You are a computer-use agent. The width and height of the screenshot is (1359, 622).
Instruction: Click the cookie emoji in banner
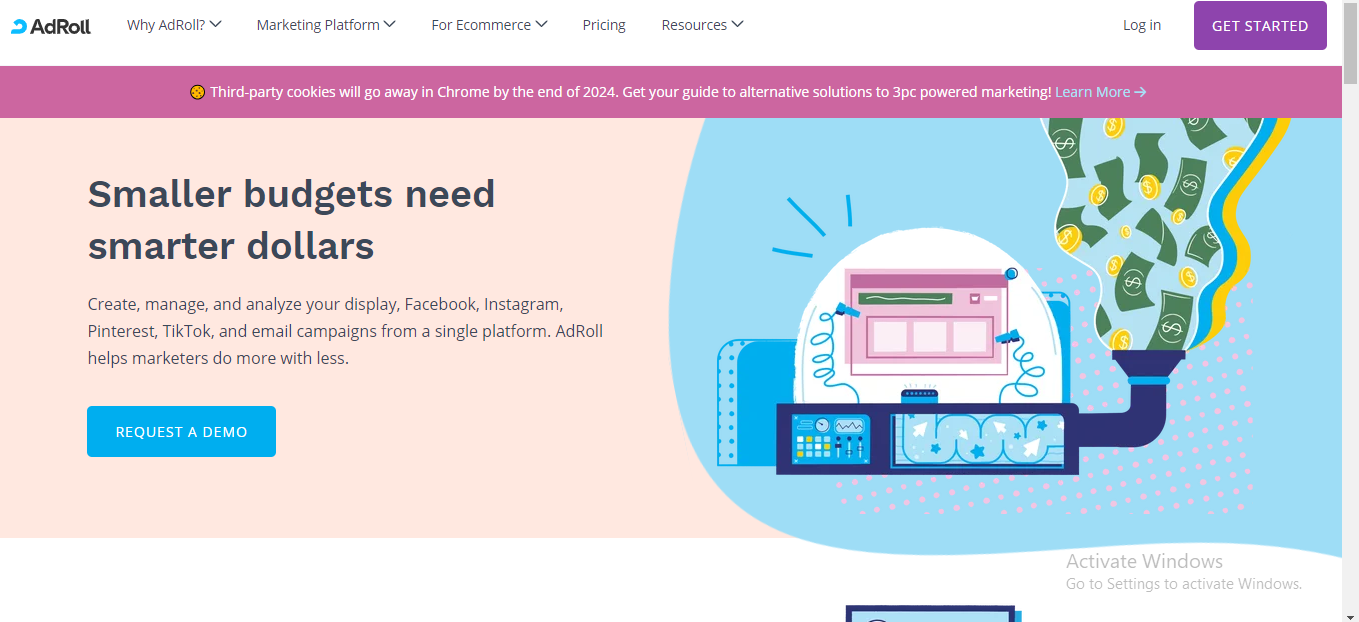click(197, 92)
